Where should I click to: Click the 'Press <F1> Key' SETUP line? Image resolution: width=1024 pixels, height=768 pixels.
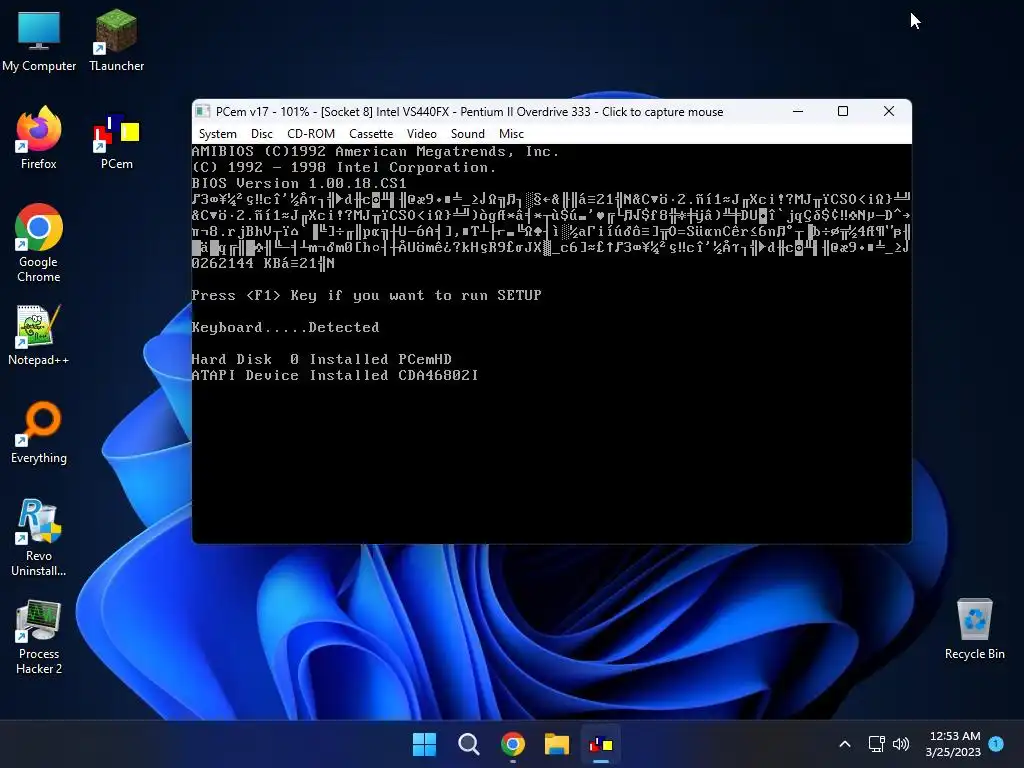tap(366, 295)
